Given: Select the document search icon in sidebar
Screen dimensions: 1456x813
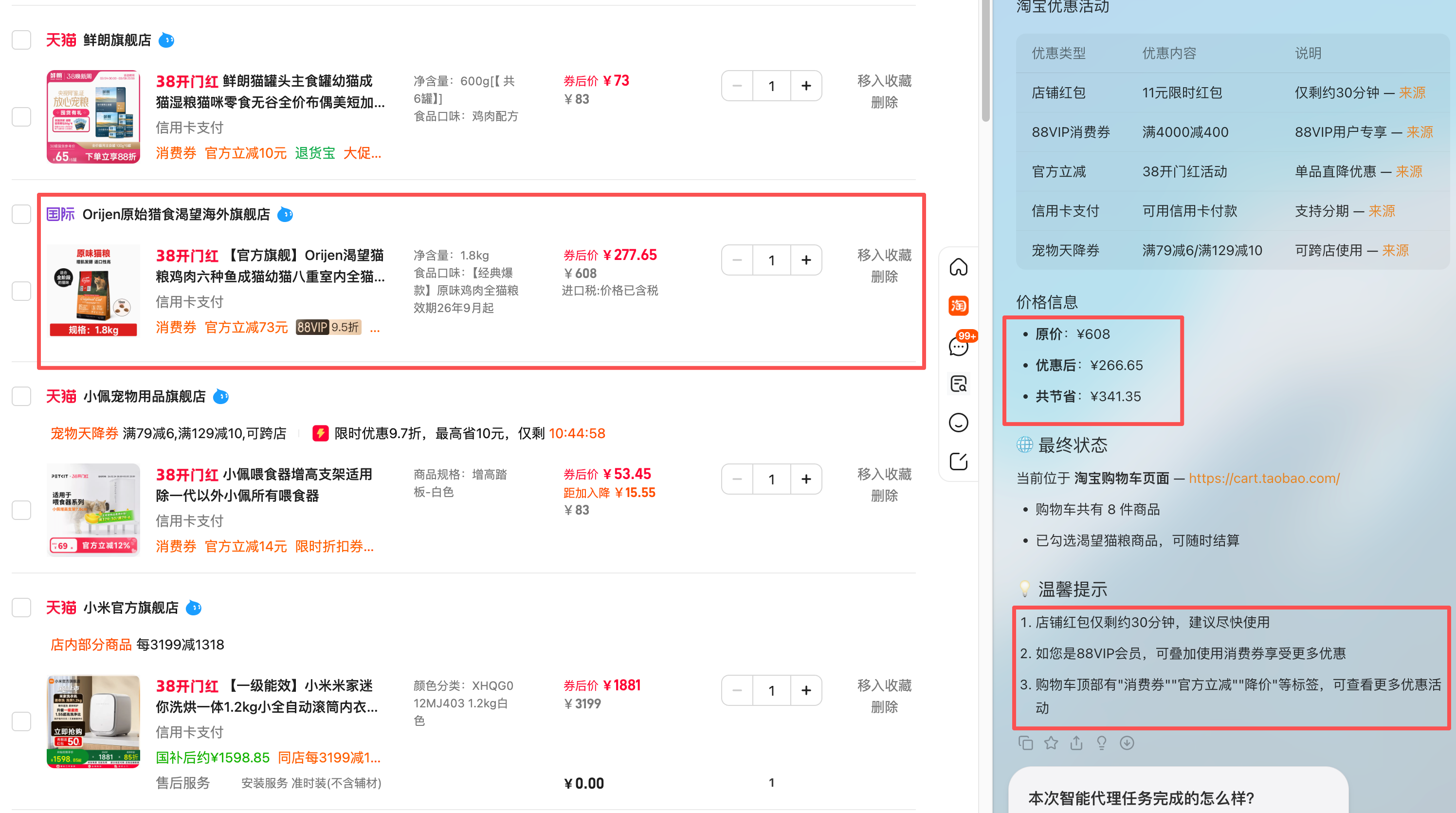Looking at the screenshot, I should 959,383.
